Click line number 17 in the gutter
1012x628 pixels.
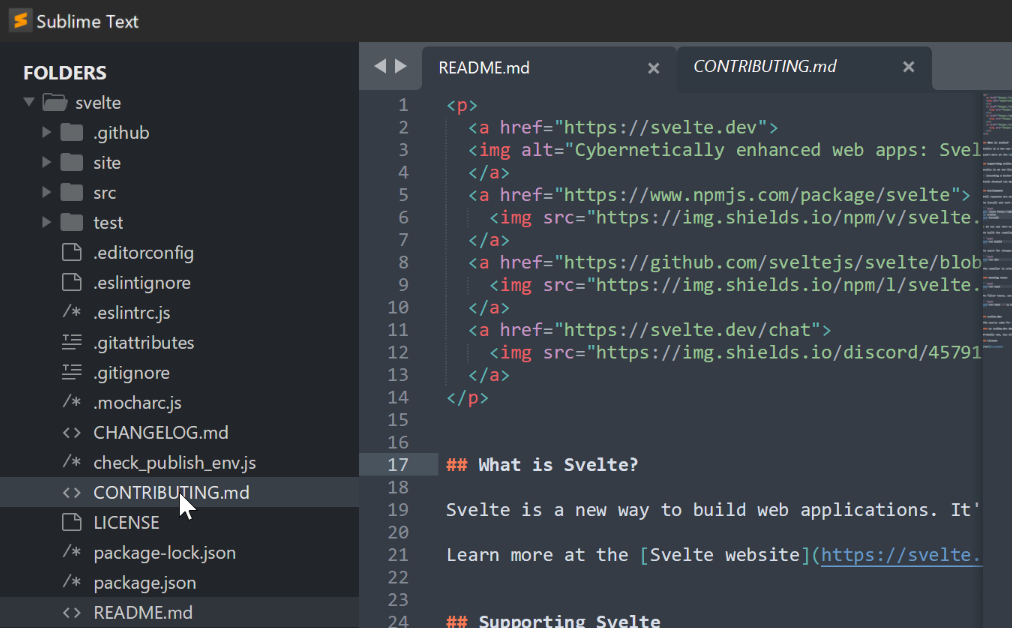[x=398, y=465]
